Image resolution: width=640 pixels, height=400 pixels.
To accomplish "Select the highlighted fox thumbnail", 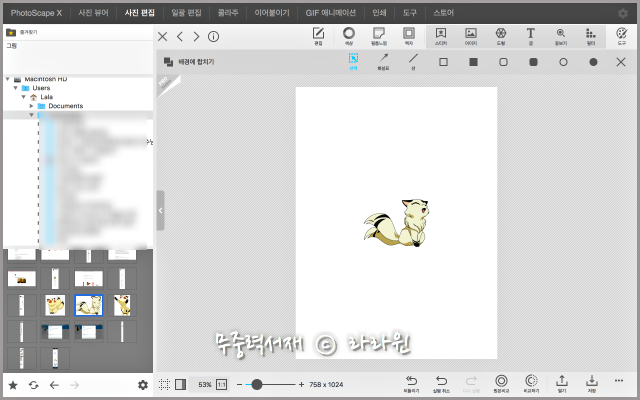I will pyautogui.click(x=89, y=305).
